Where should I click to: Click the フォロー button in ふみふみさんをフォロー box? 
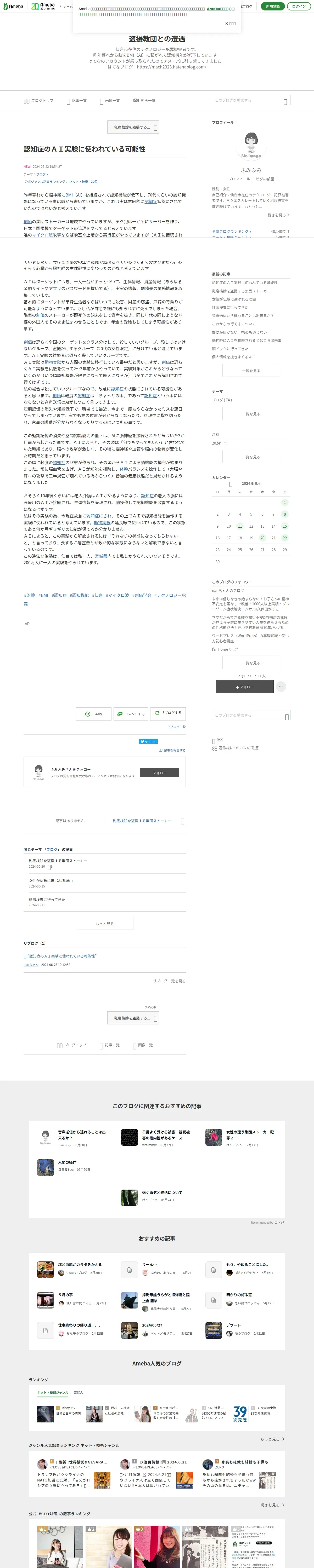(160, 773)
